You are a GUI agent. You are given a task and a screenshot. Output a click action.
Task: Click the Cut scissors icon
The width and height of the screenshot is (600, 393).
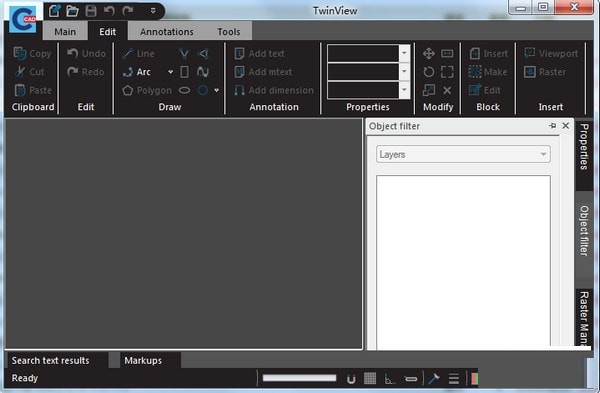[x=20, y=72]
